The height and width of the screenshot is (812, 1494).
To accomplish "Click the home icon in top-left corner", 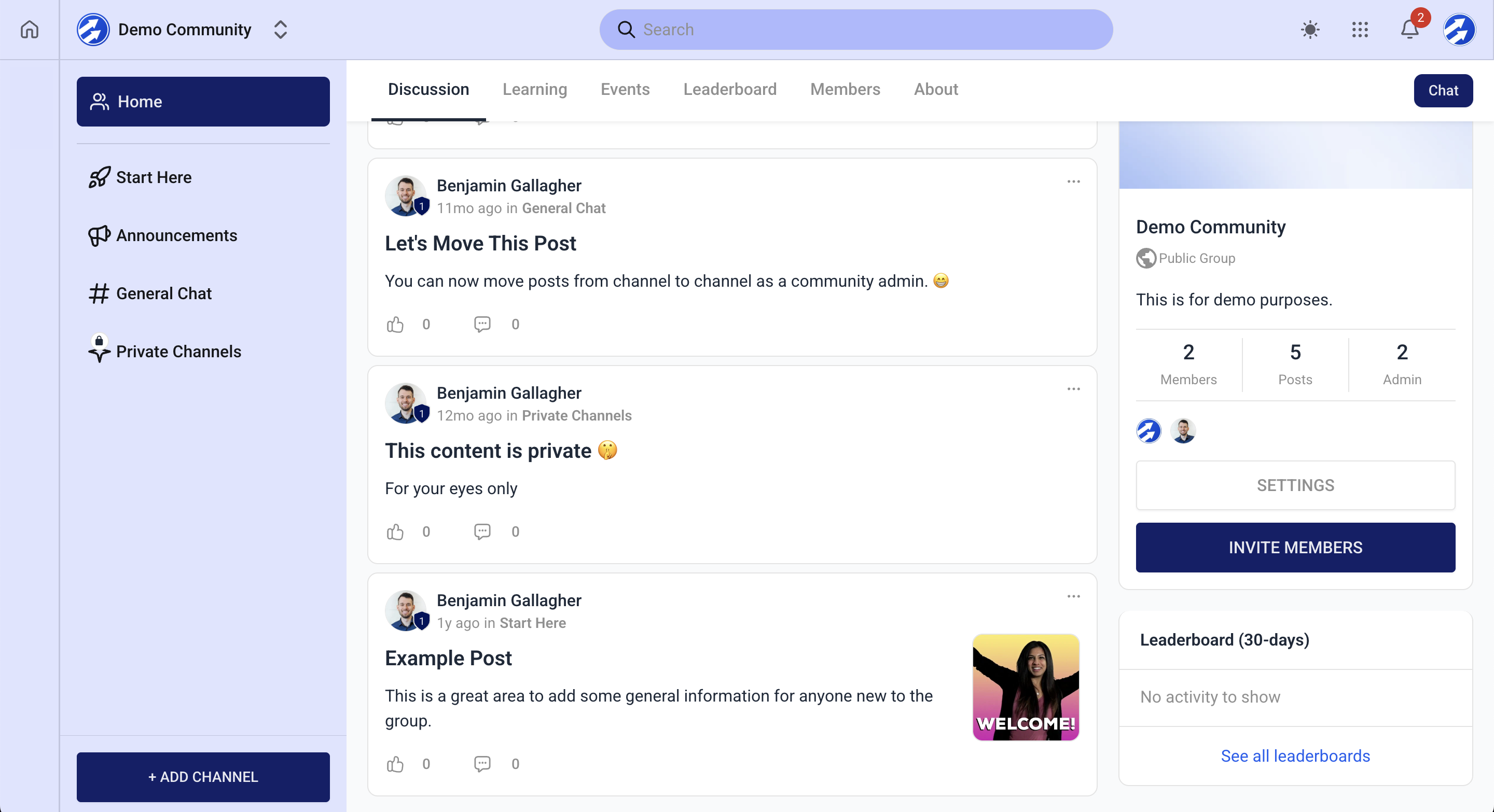I will click(30, 30).
